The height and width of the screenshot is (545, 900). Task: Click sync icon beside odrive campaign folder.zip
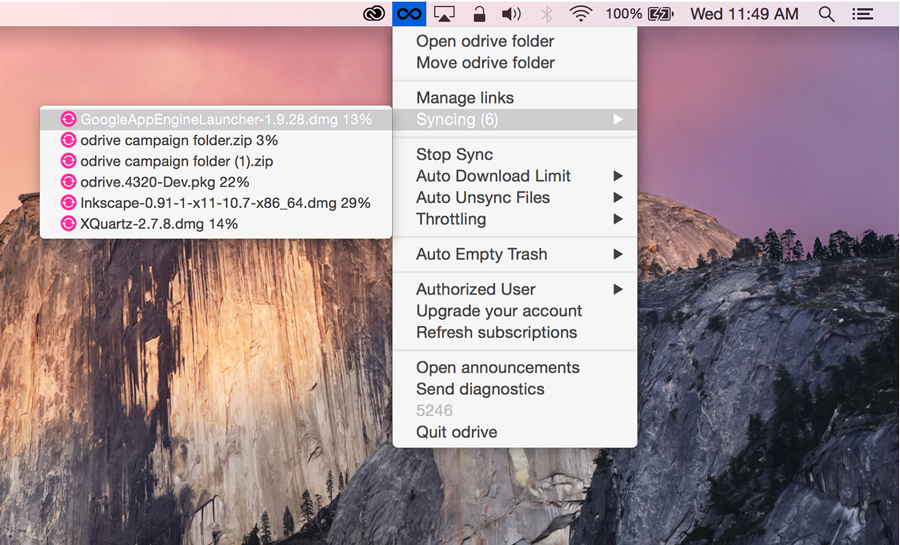(x=68, y=140)
